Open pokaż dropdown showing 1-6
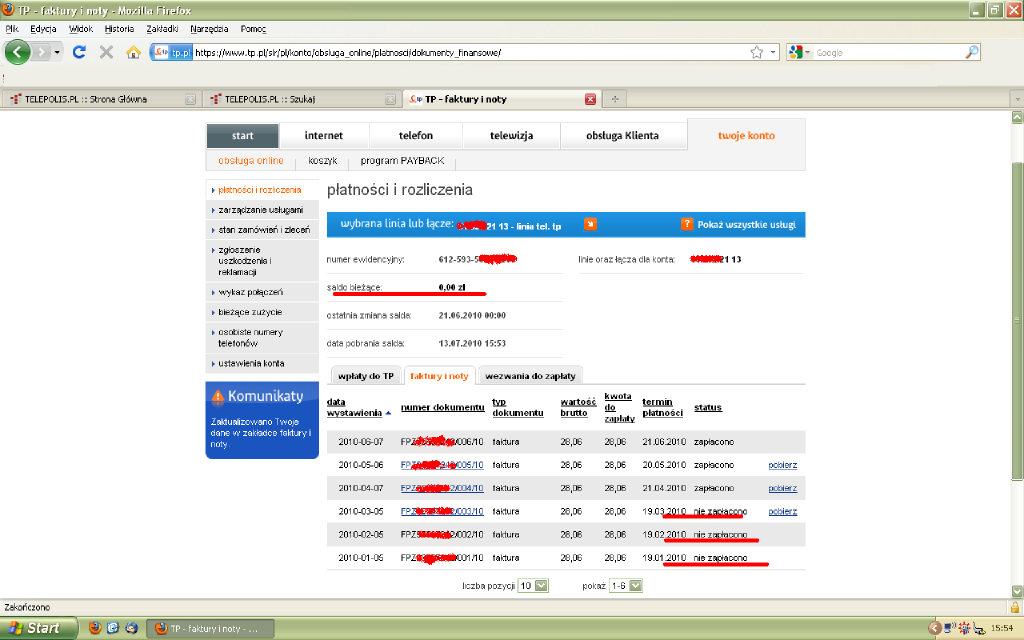1024x640 pixels. click(x=626, y=586)
